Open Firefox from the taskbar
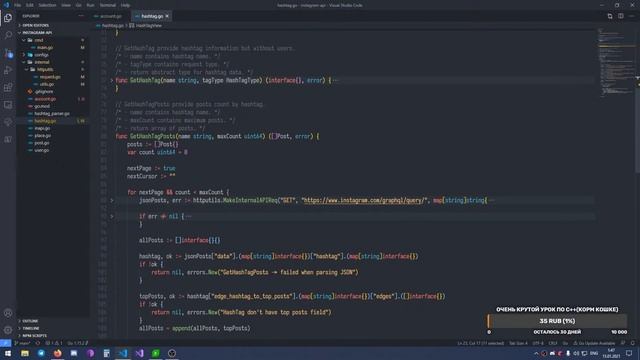This screenshot has height=360, width=640. (x=58, y=353)
